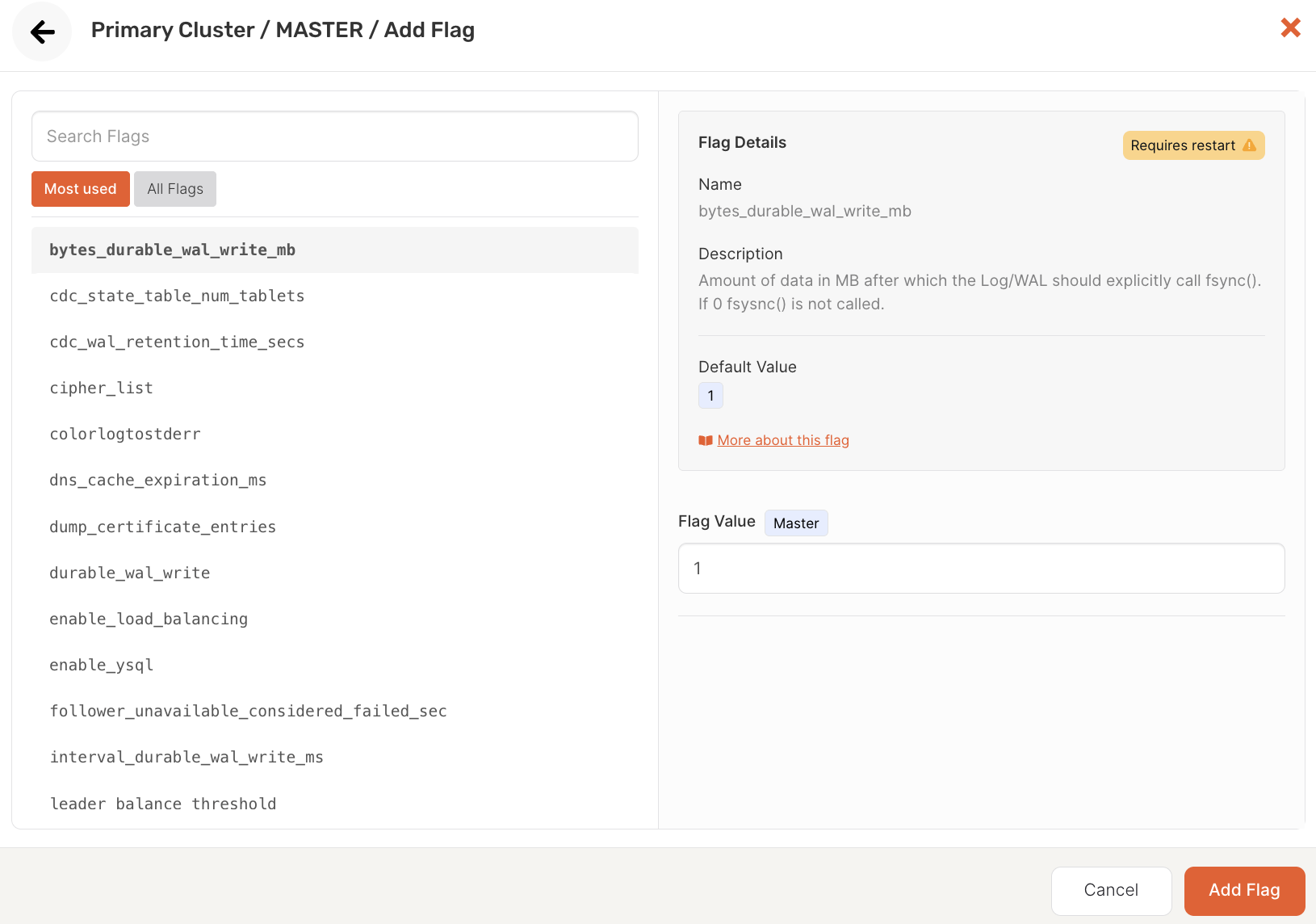Confirm with the Add Flag button
The height and width of the screenshot is (924, 1316).
(x=1244, y=891)
